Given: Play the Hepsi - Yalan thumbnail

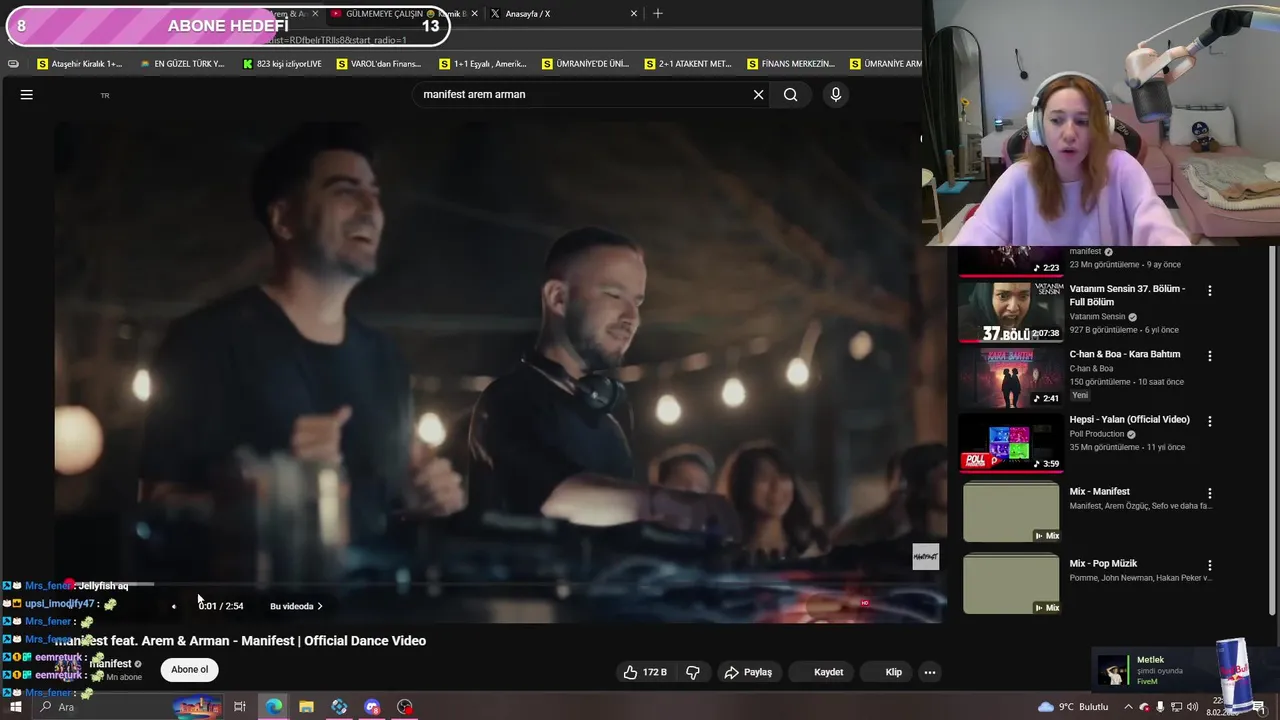Looking at the screenshot, I should 1011,442.
